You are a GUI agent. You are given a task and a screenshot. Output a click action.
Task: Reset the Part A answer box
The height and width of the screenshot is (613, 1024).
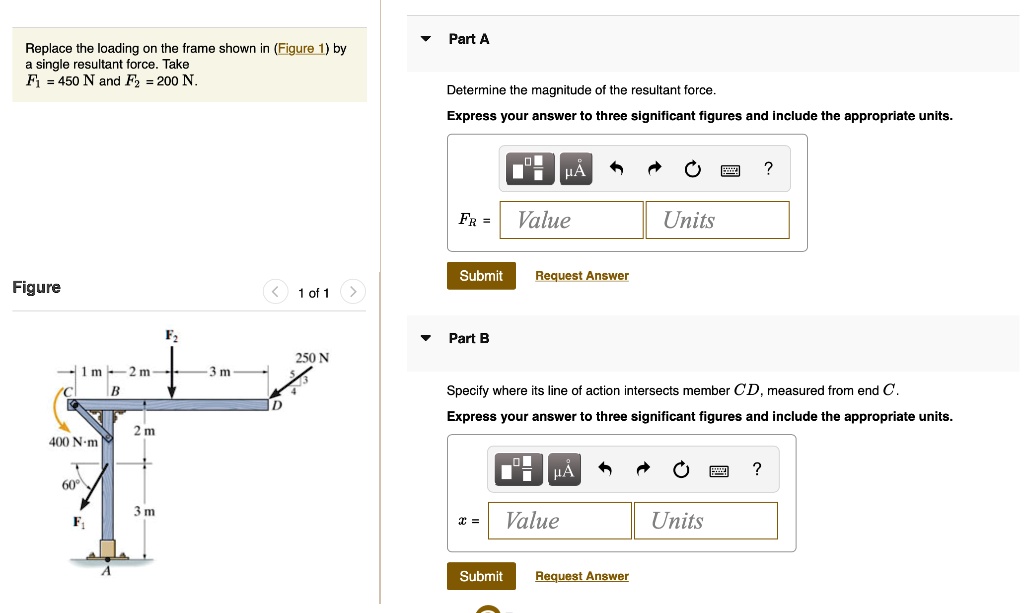692,168
